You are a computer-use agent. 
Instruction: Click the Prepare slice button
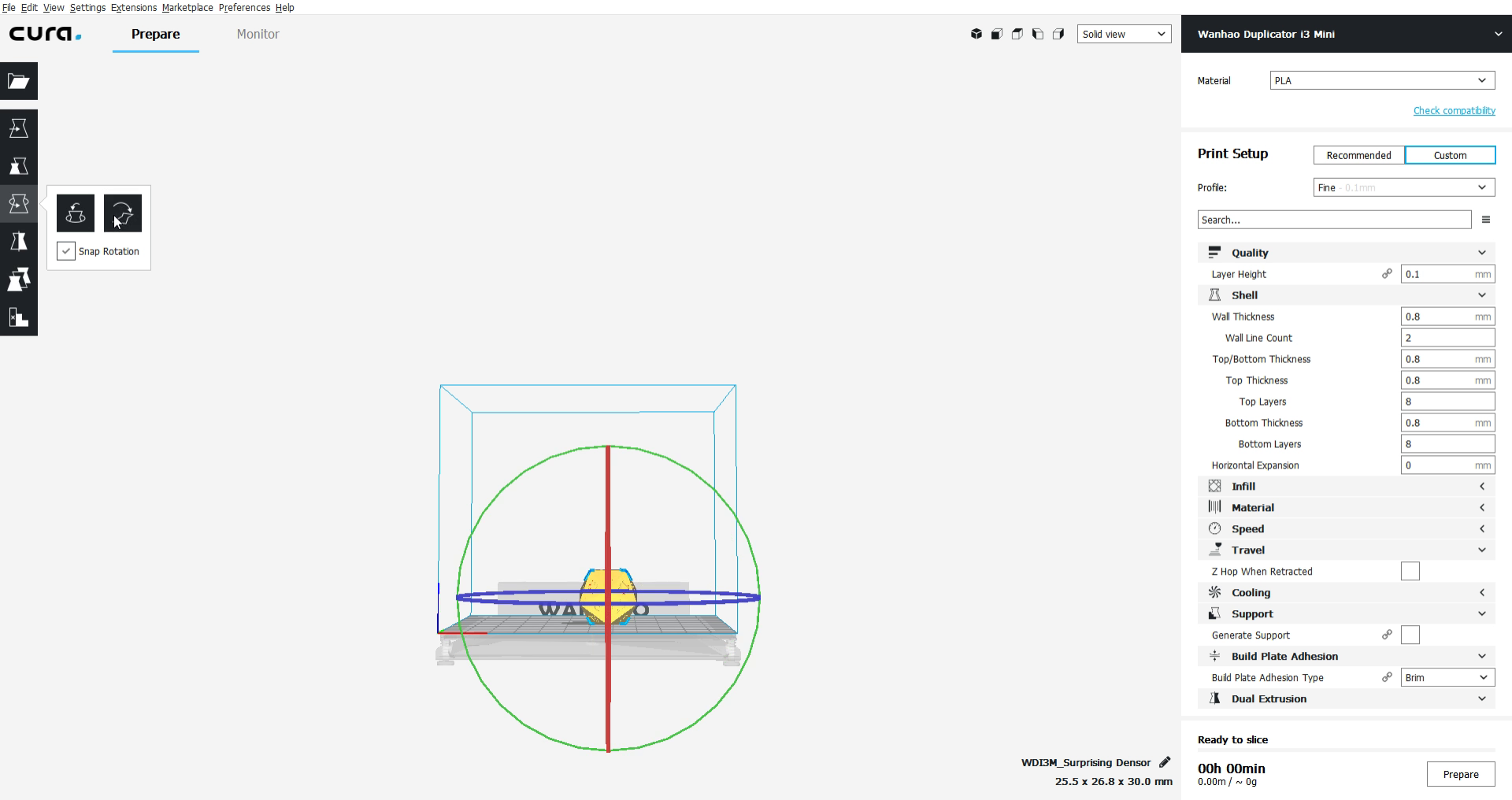pyautogui.click(x=1461, y=774)
